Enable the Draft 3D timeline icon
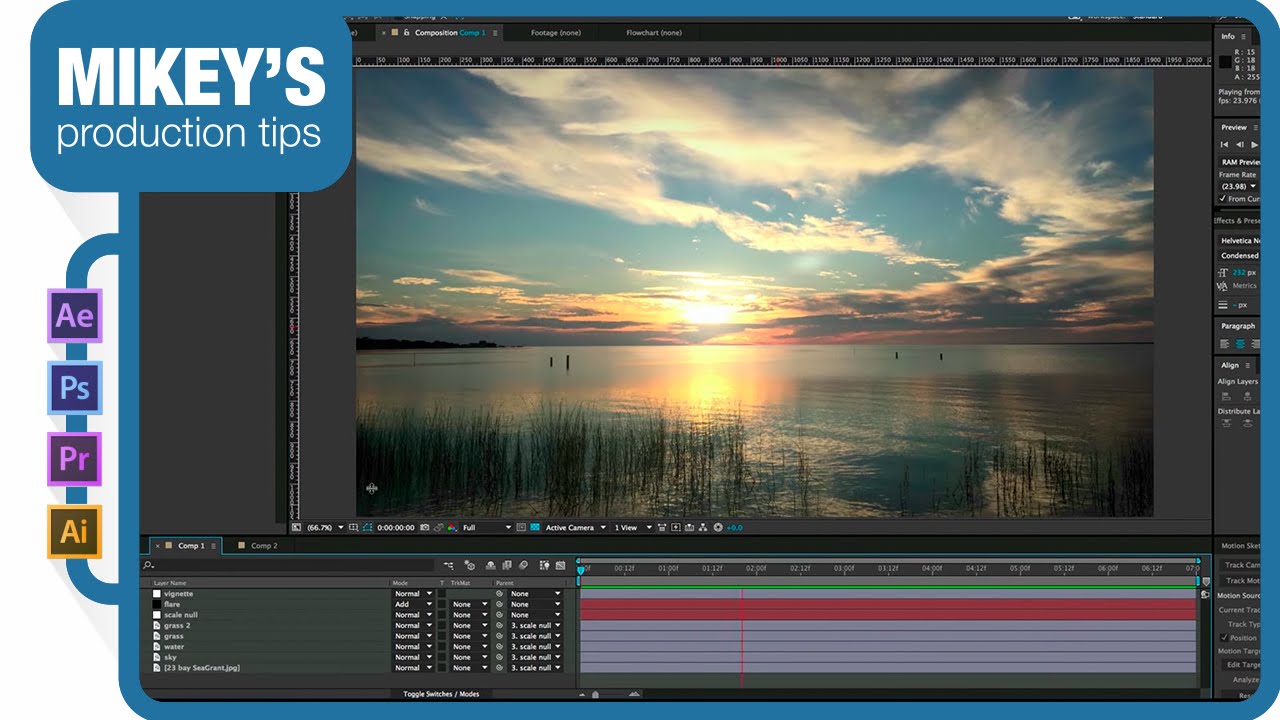The width and height of the screenshot is (1280, 720). click(x=470, y=565)
